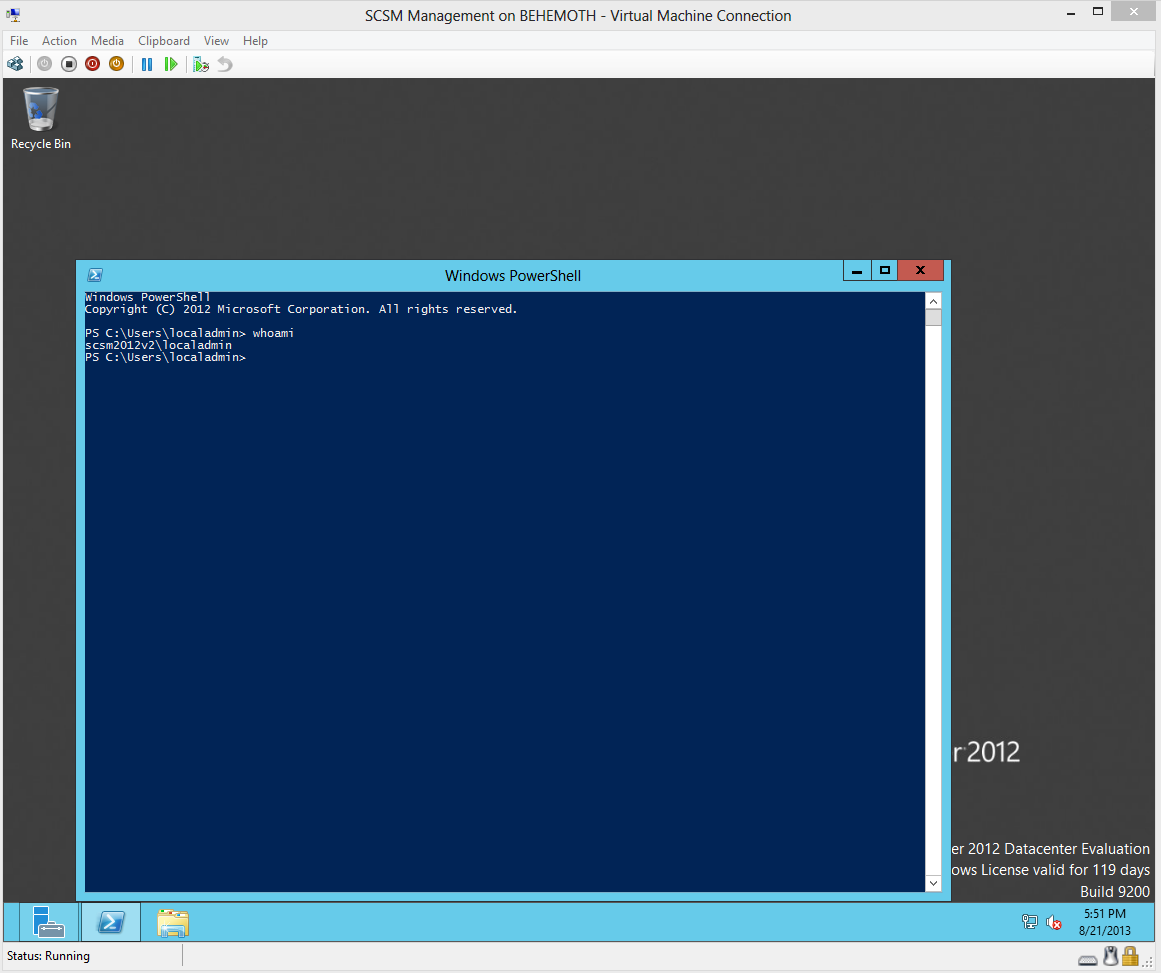Open the Help menu
1161x973 pixels.
click(255, 41)
